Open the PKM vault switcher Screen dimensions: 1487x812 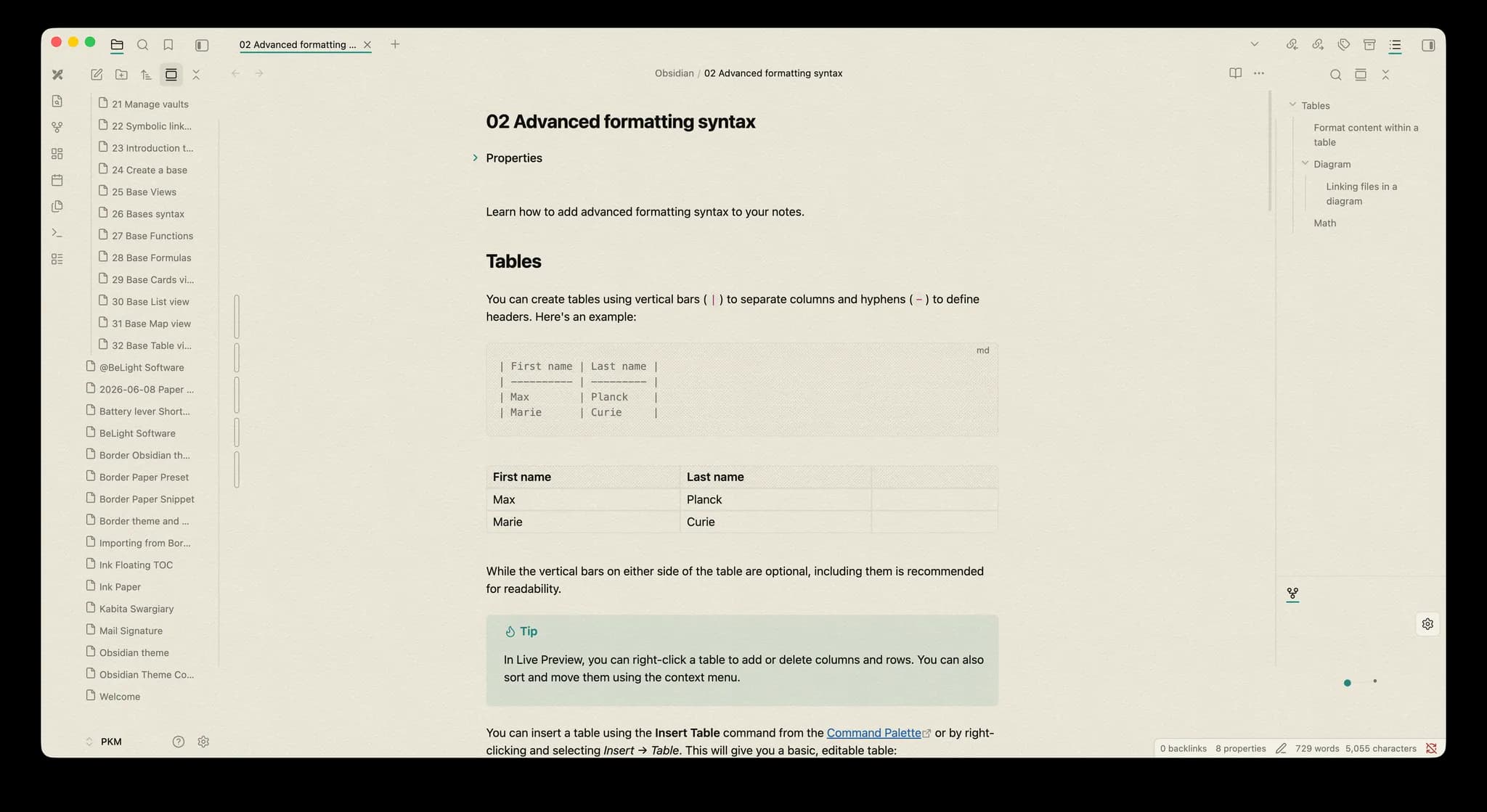pos(104,742)
